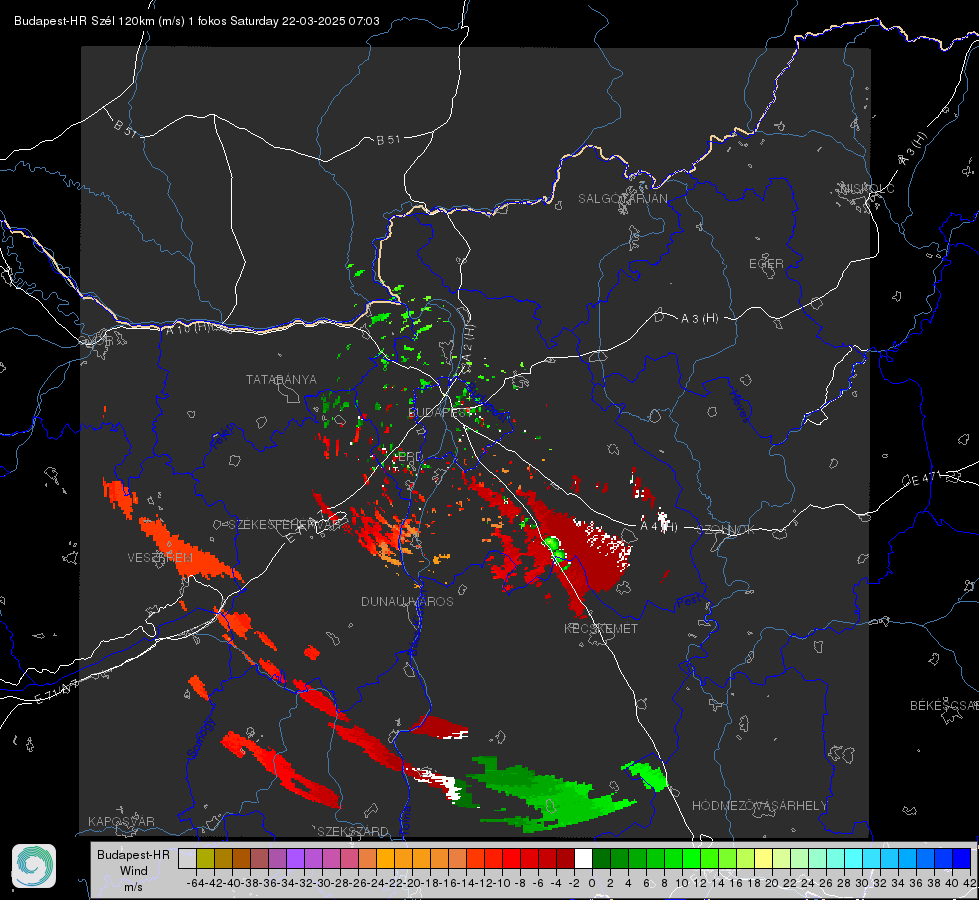Click the Heves county label
This screenshot has height=900, width=979.
click(739, 406)
